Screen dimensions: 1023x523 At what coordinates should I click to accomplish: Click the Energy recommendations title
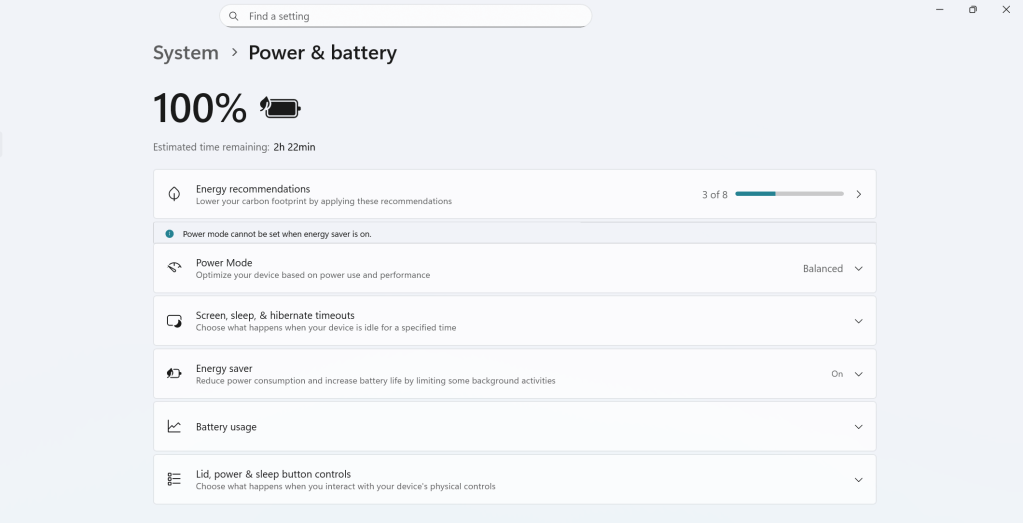pos(253,189)
